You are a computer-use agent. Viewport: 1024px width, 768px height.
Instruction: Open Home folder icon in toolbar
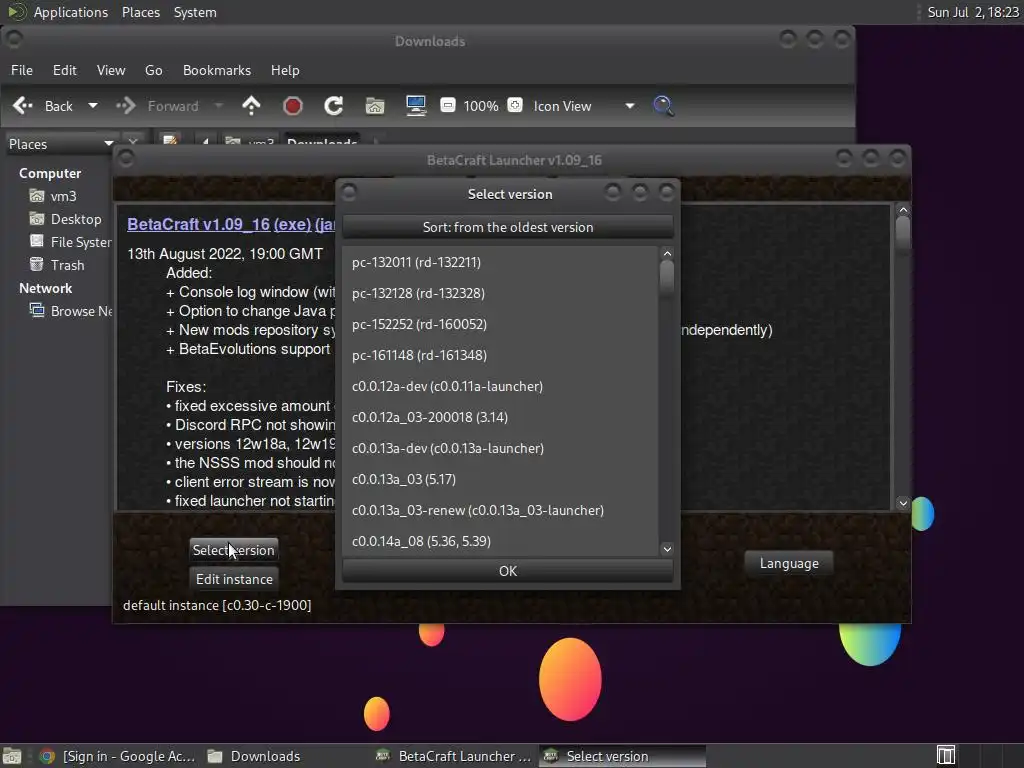375,105
